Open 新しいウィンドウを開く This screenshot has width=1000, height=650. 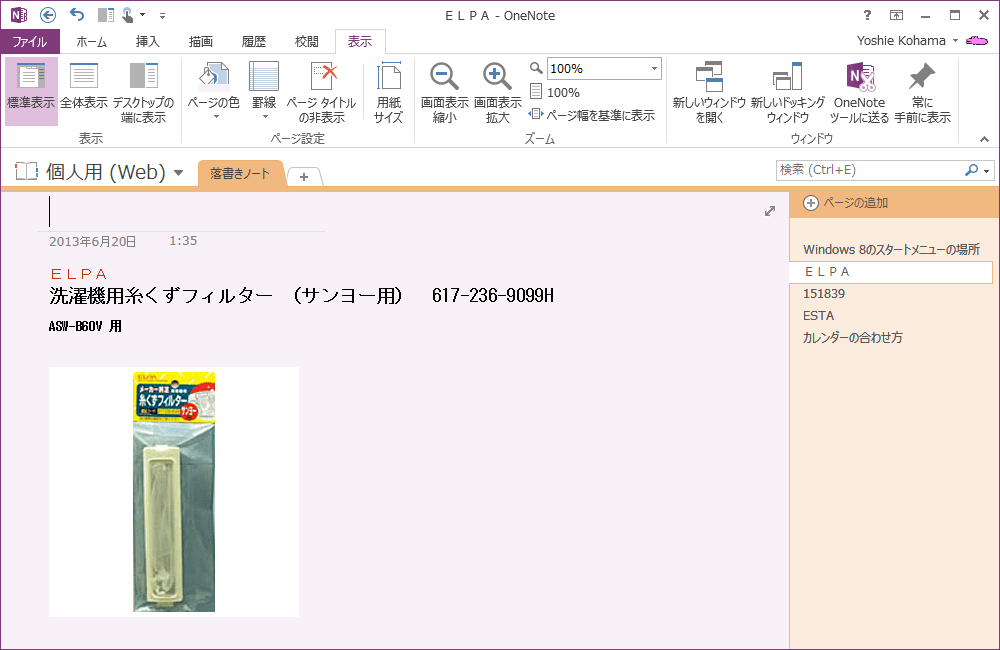[x=709, y=91]
